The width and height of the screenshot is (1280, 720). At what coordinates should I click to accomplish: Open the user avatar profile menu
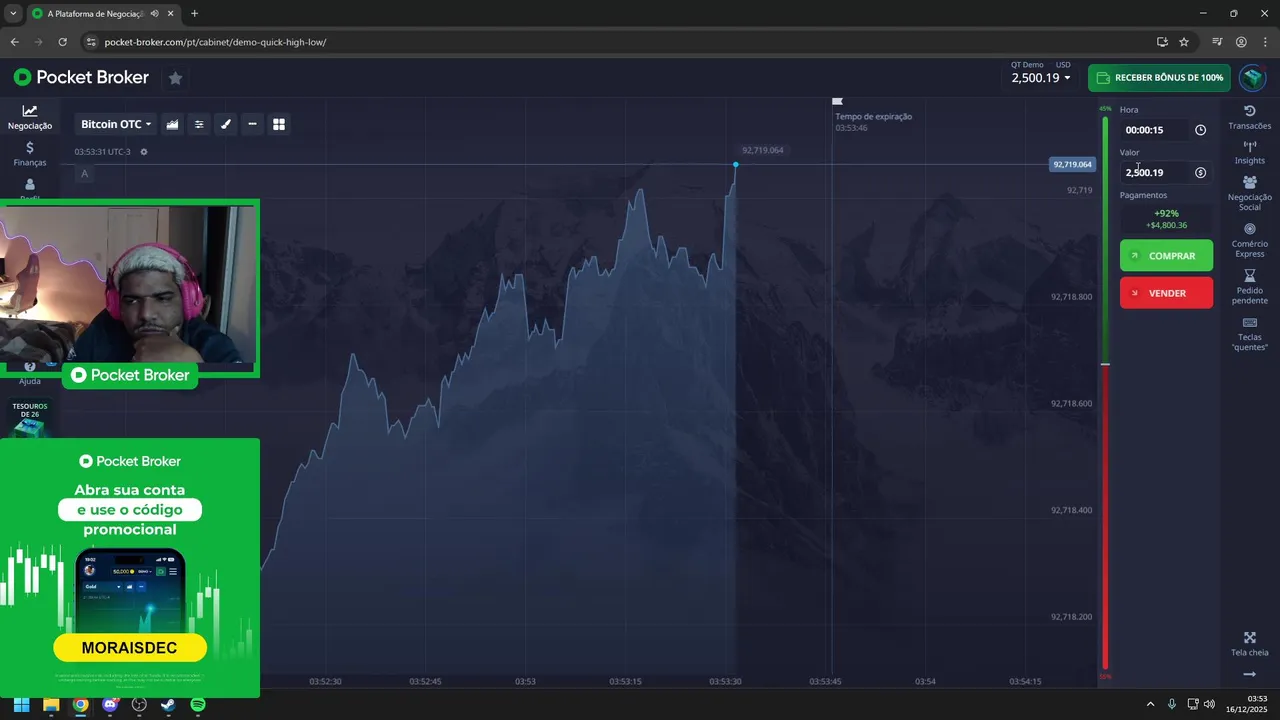pos(1252,78)
